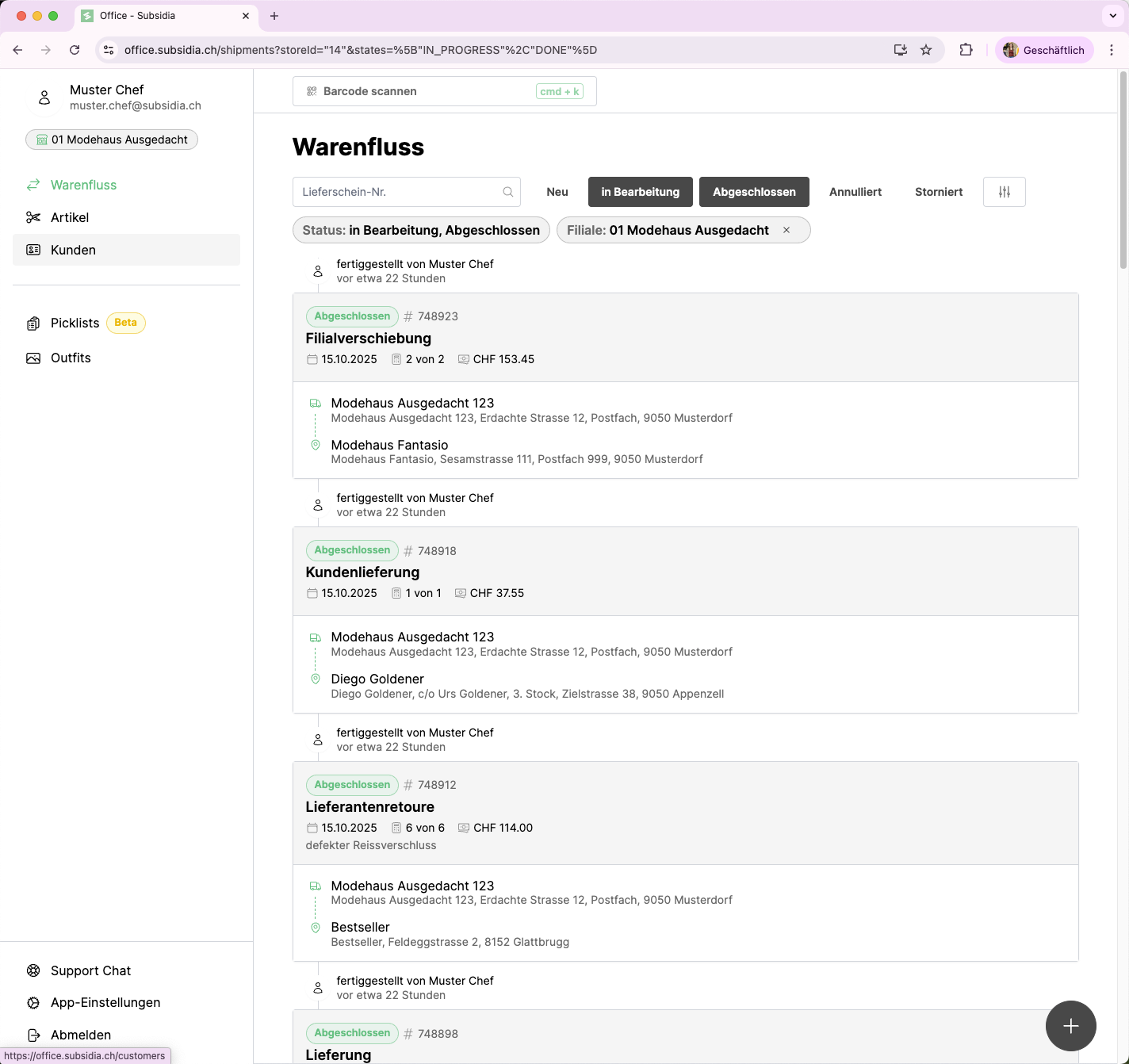Open the Geschäftlich profile menu
The width and height of the screenshot is (1129, 1064).
coord(1044,50)
